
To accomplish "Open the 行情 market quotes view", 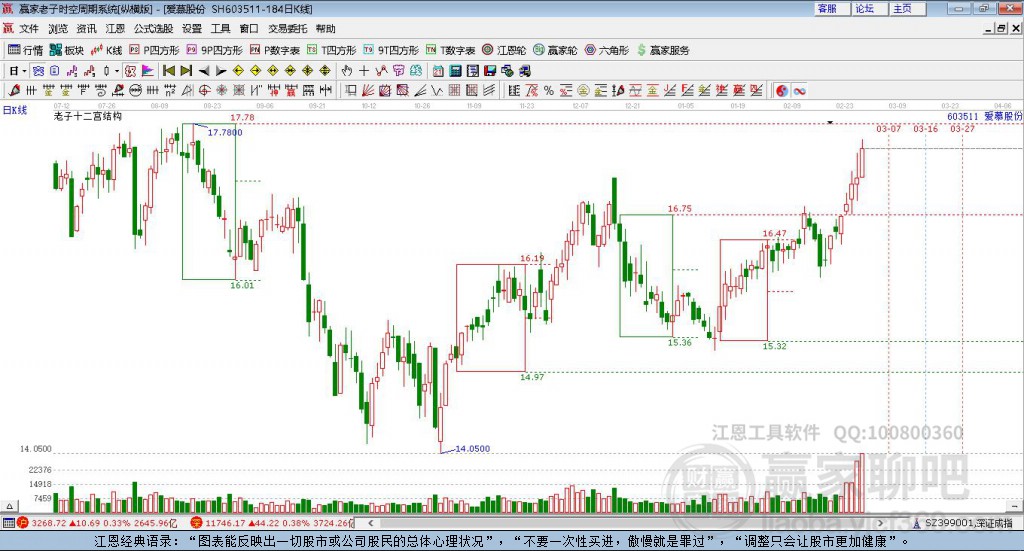I will point(25,50).
